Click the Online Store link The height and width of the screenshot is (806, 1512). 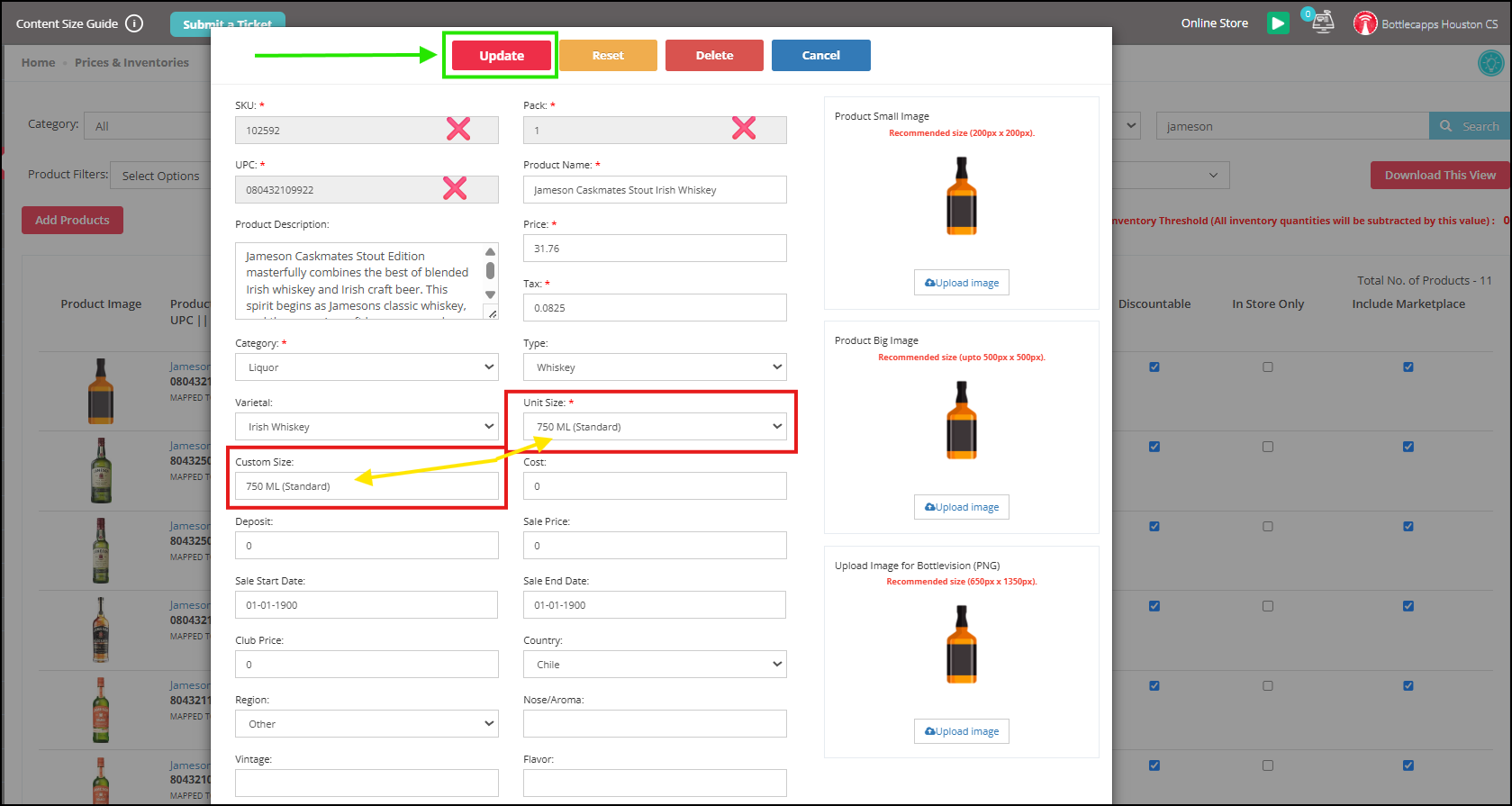tap(1214, 23)
